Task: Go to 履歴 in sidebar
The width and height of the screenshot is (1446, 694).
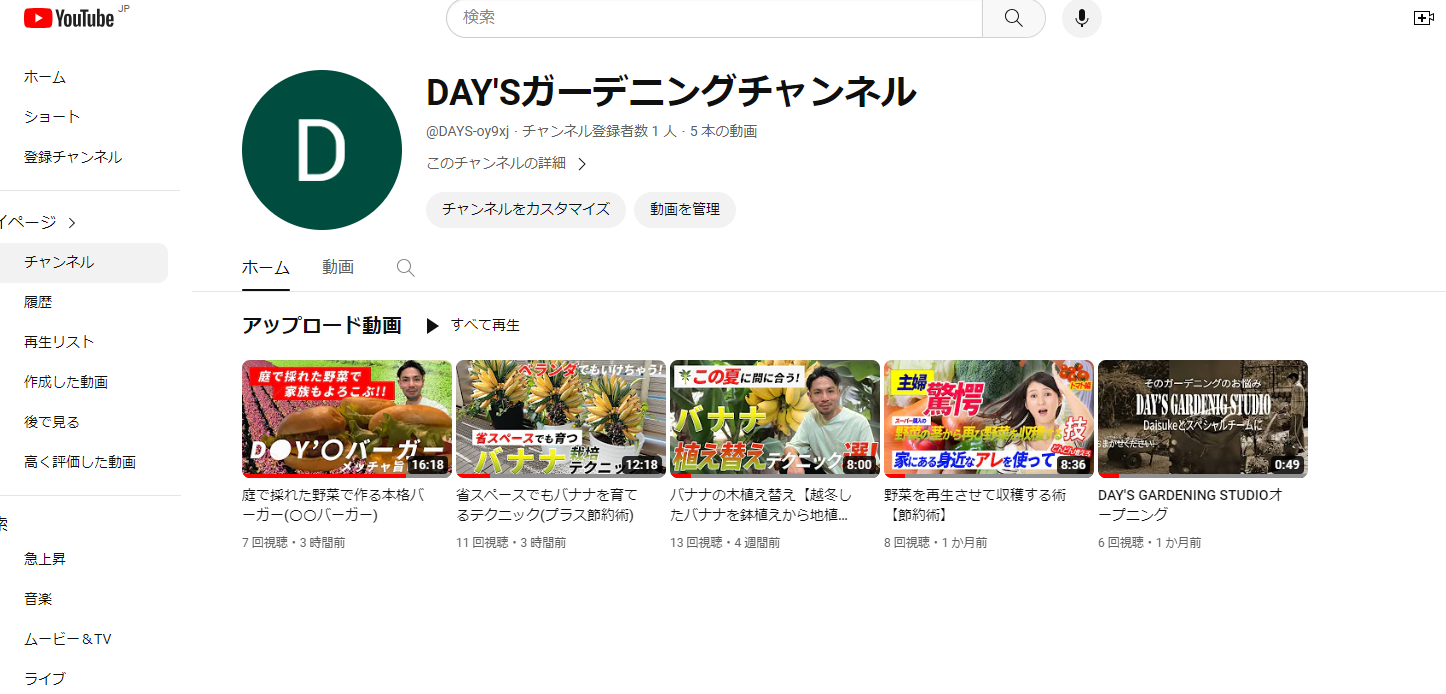Action: click(38, 302)
